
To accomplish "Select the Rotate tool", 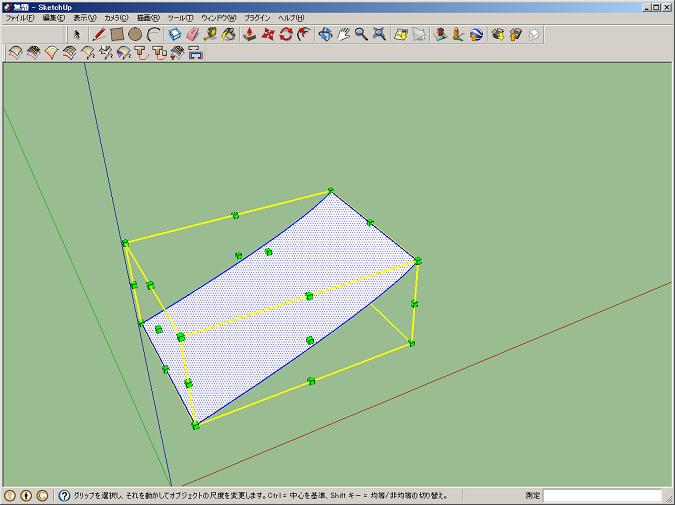I will click(x=286, y=34).
